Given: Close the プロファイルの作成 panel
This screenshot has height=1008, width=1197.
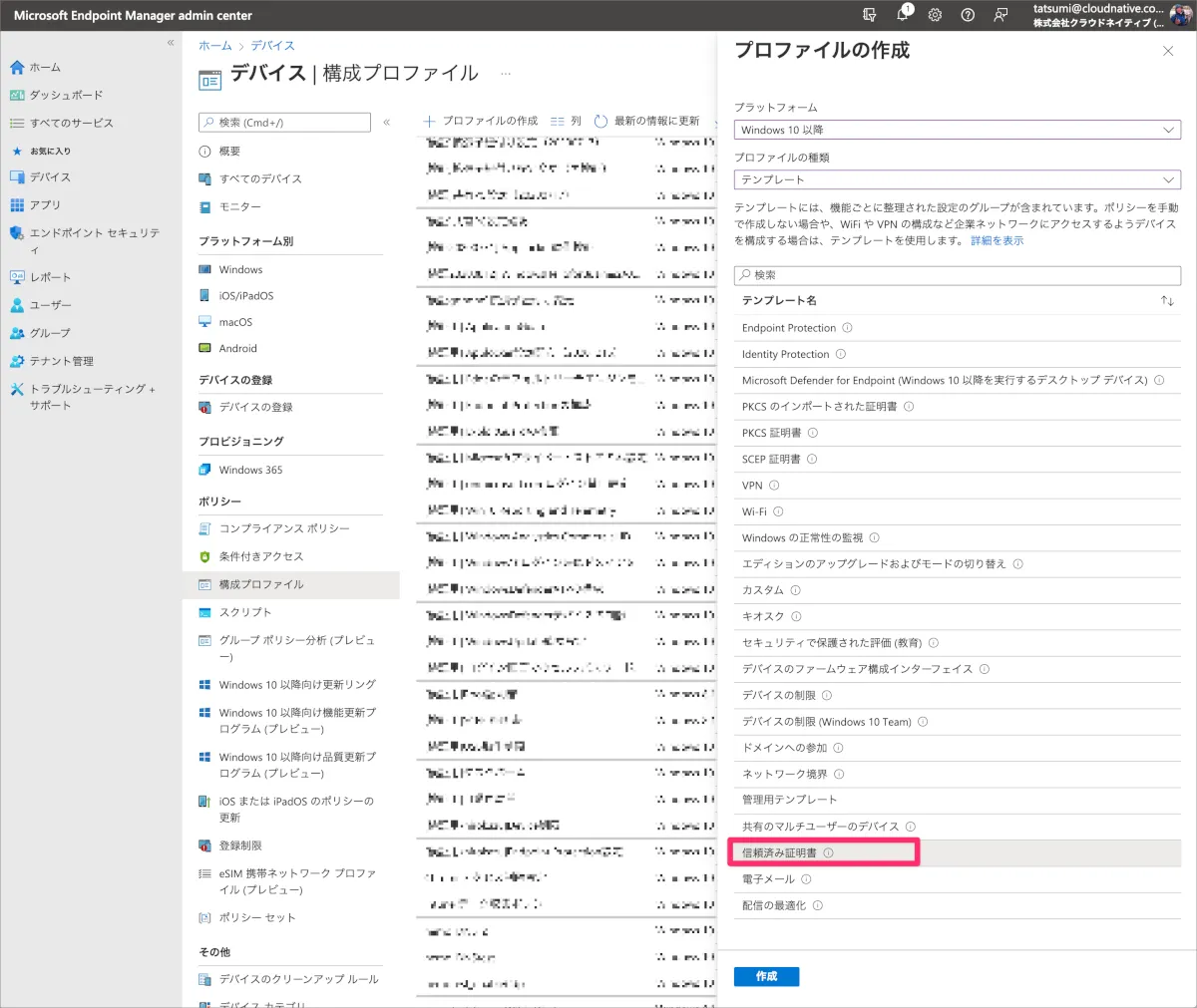Looking at the screenshot, I should click(x=1168, y=51).
